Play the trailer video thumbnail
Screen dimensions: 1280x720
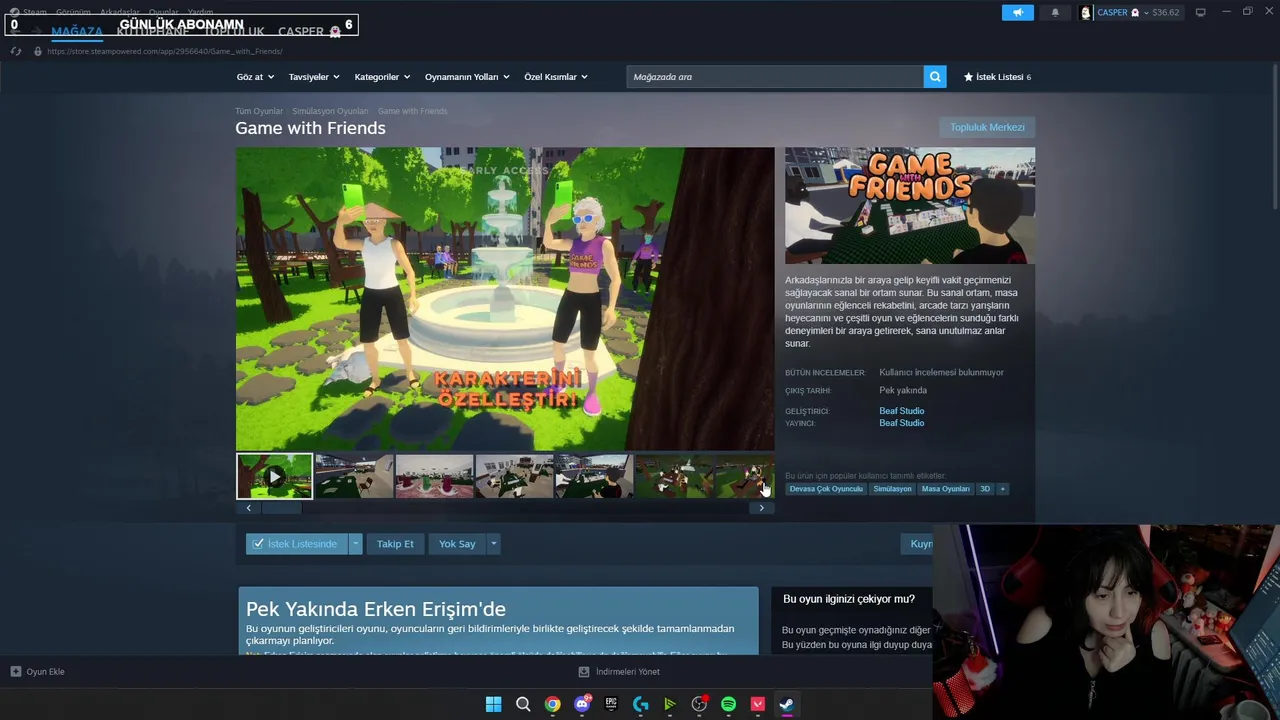(x=274, y=476)
